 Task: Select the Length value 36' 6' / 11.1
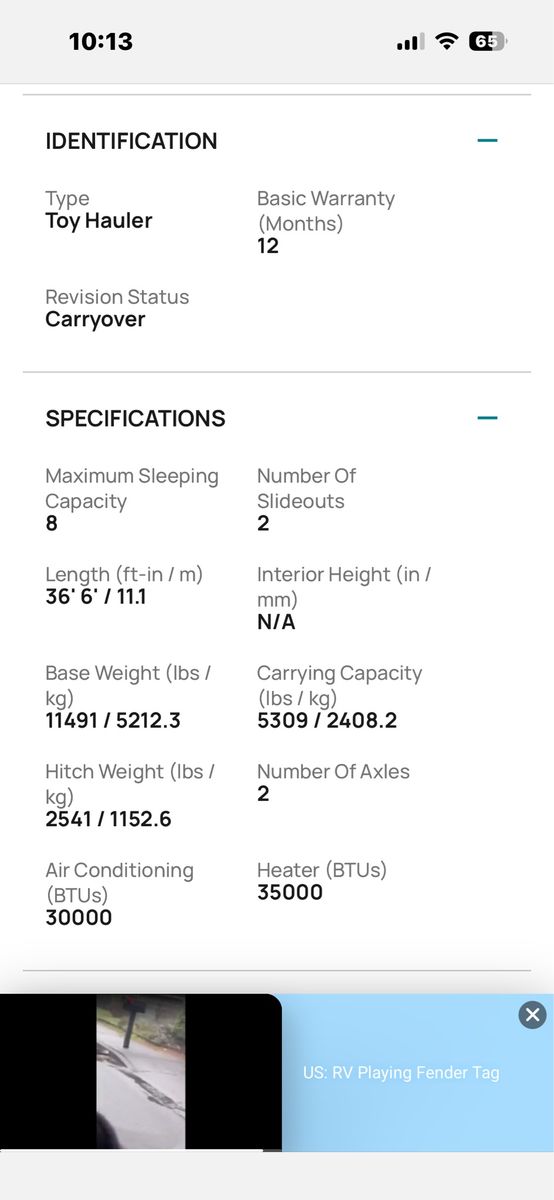point(96,598)
